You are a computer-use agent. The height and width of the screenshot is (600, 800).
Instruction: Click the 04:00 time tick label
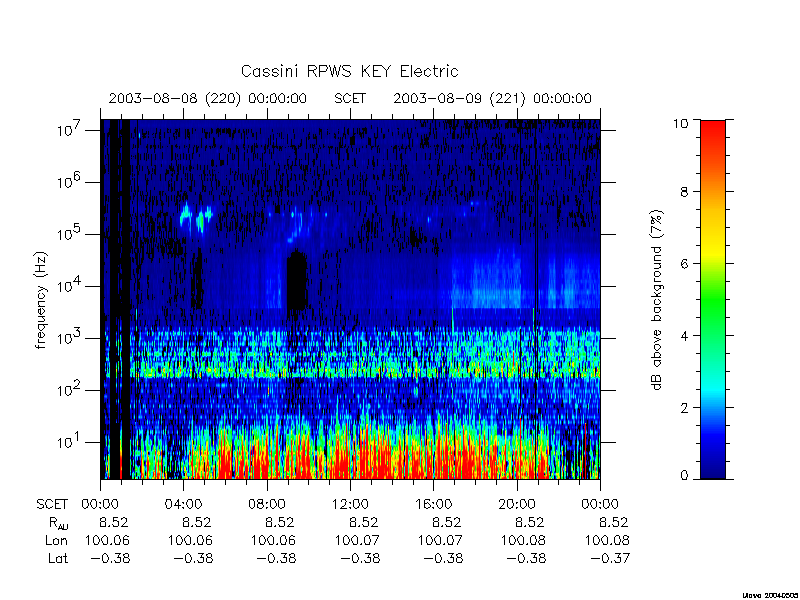183,505
